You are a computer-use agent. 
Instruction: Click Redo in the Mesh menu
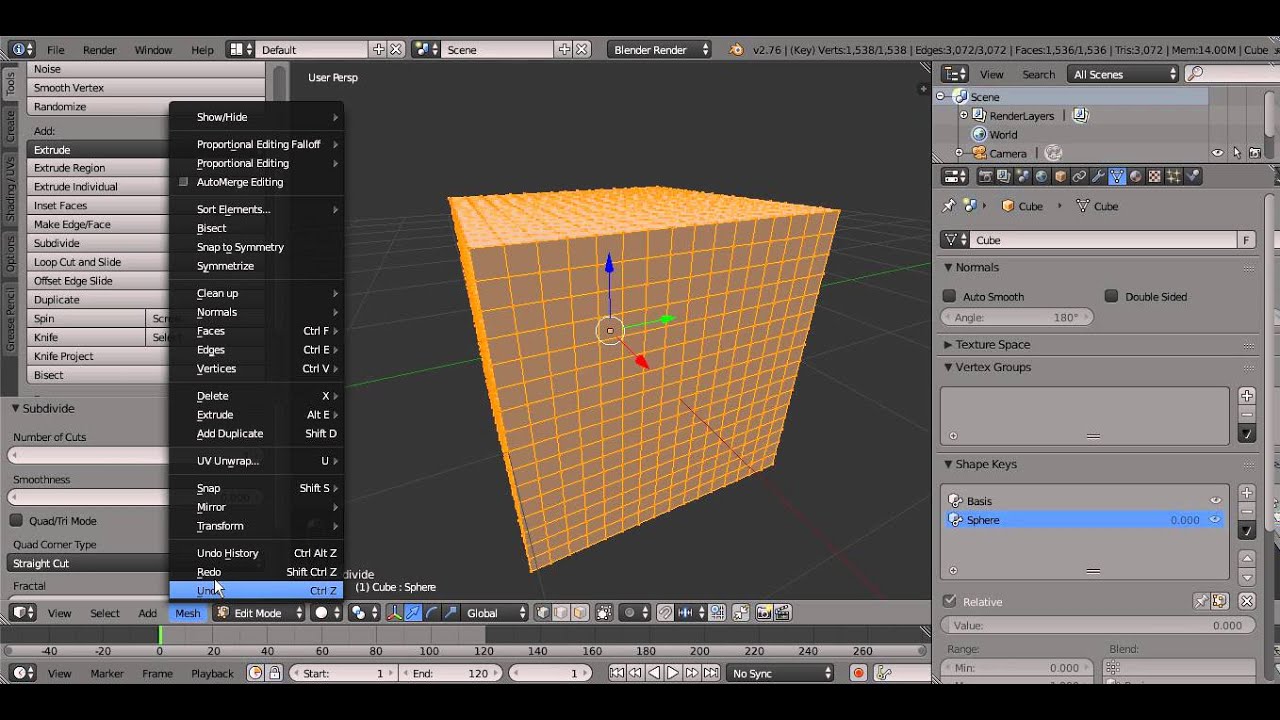[x=256, y=572]
